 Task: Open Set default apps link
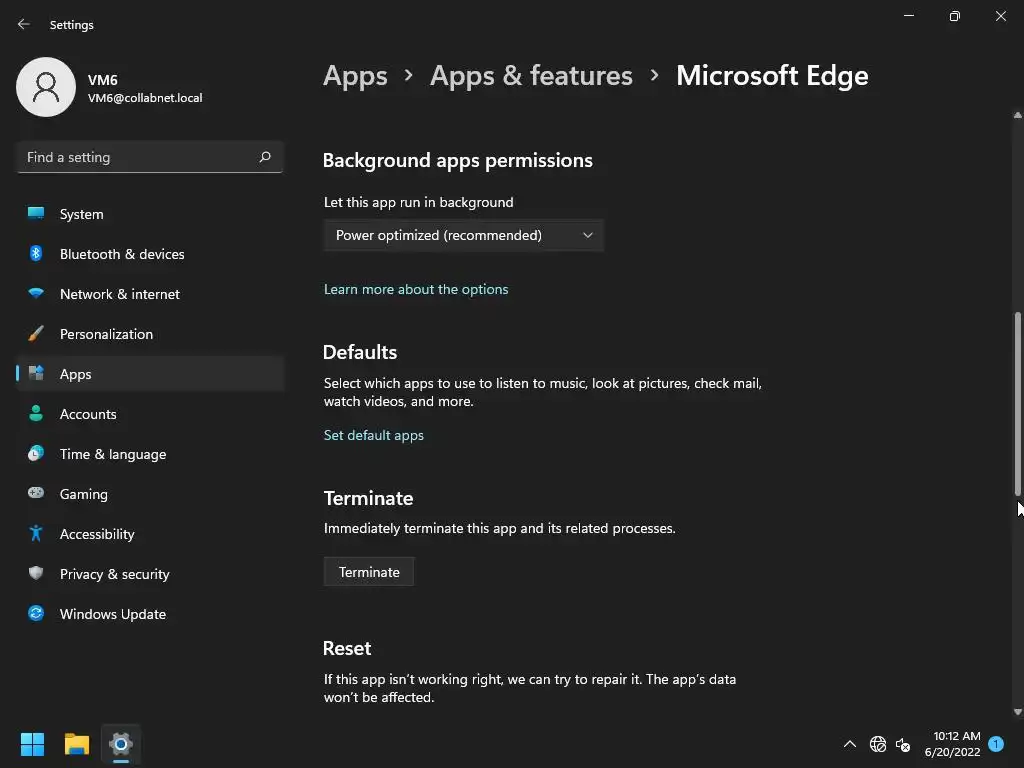[374, 435]
